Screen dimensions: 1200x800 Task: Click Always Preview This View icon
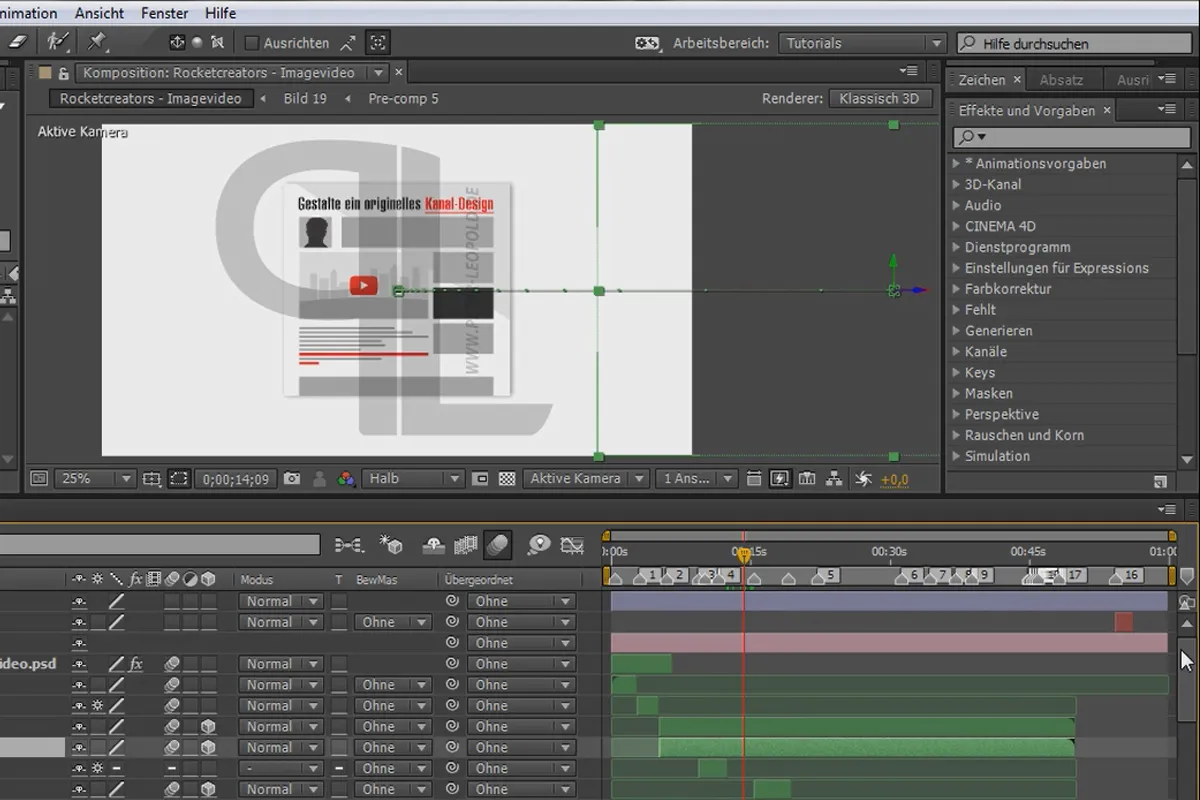[x=38, y=479]
